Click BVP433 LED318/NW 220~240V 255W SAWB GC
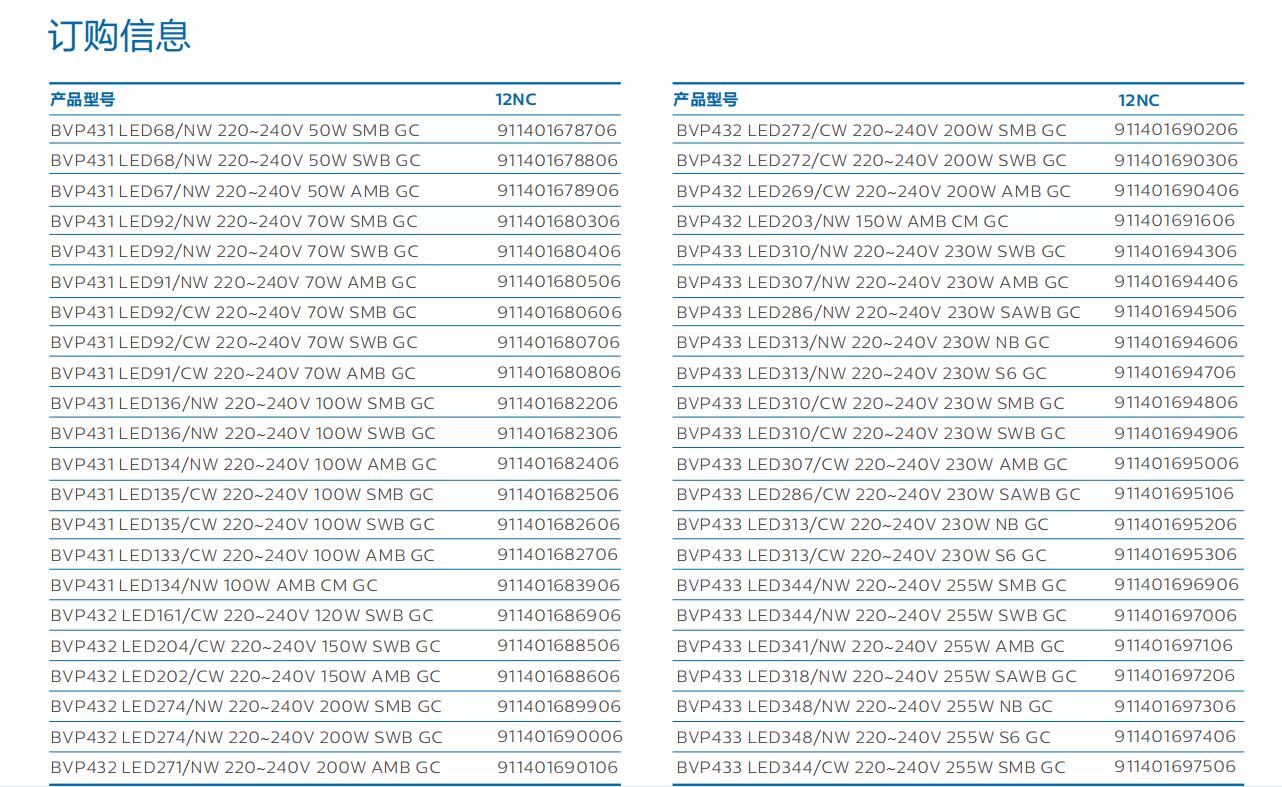1282x787 pixels. [876, 676]
